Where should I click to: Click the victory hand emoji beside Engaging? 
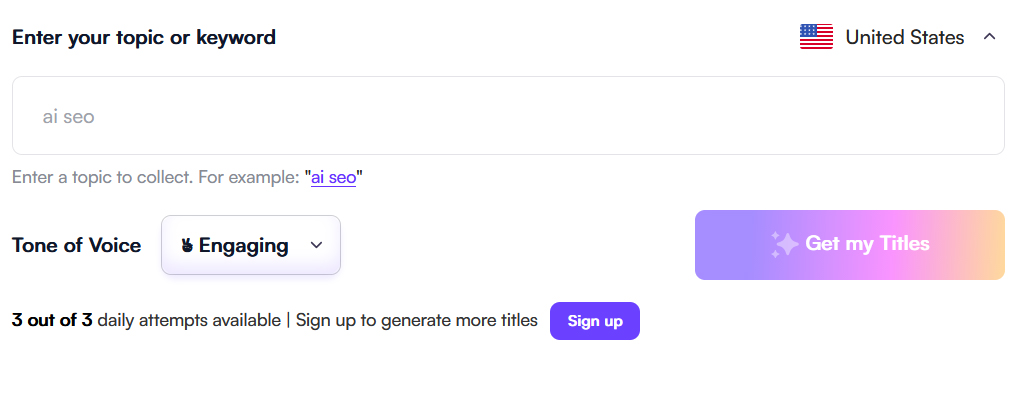click(x=187, y=245)
